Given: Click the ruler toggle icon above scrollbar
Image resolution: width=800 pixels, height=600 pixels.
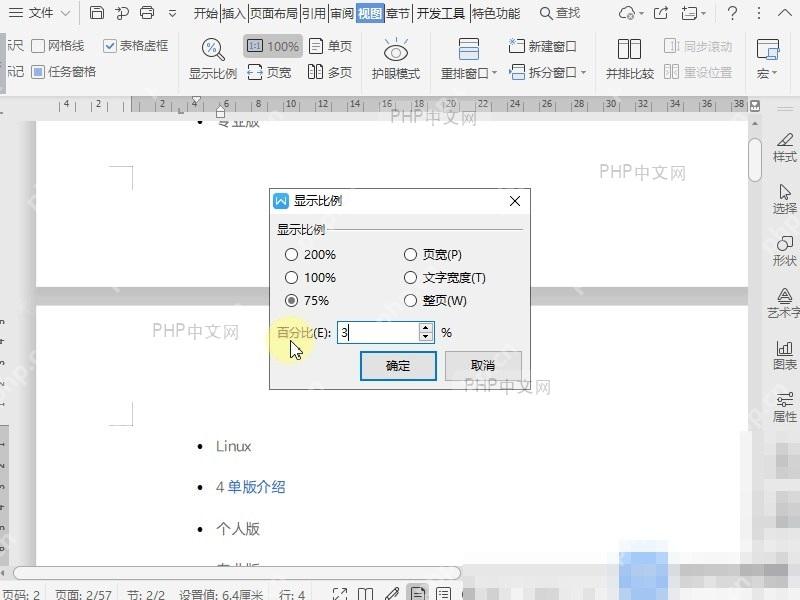Looking at the screenshot, I should pos(755,106).
